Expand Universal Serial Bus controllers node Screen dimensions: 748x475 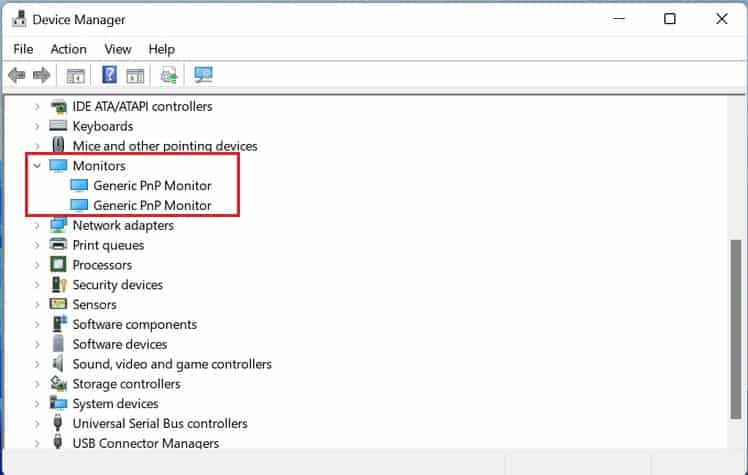pos(37,423)
